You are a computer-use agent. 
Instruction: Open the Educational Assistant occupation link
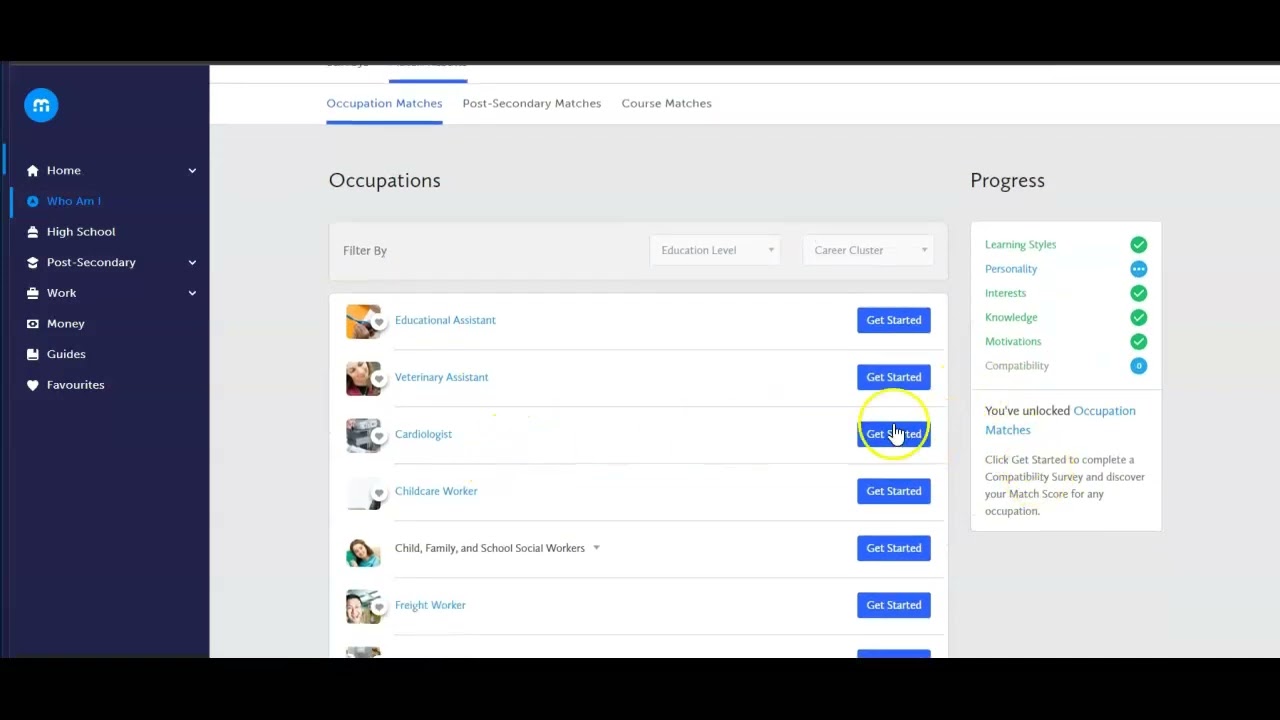445,320
